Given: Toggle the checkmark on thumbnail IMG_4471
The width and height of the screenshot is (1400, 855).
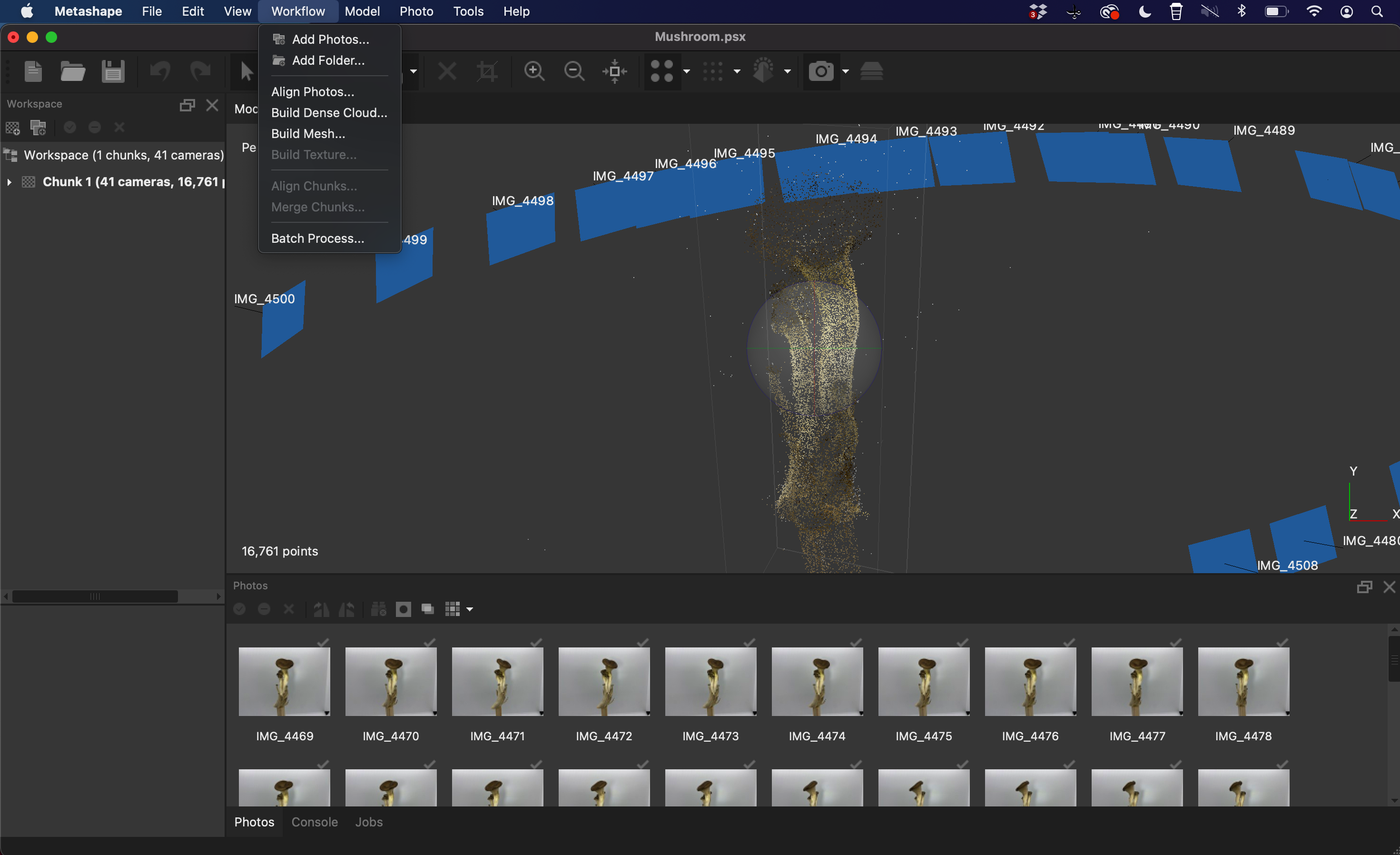Looking at the screenshot, I should [x=536, y=642].
